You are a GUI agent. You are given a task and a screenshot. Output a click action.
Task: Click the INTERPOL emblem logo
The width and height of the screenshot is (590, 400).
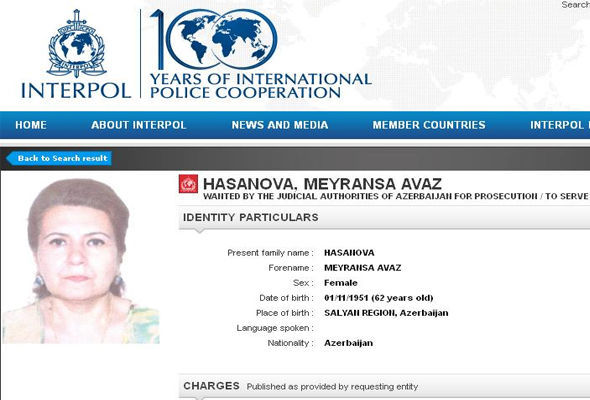pyautogui.click(x=77, y=43)
